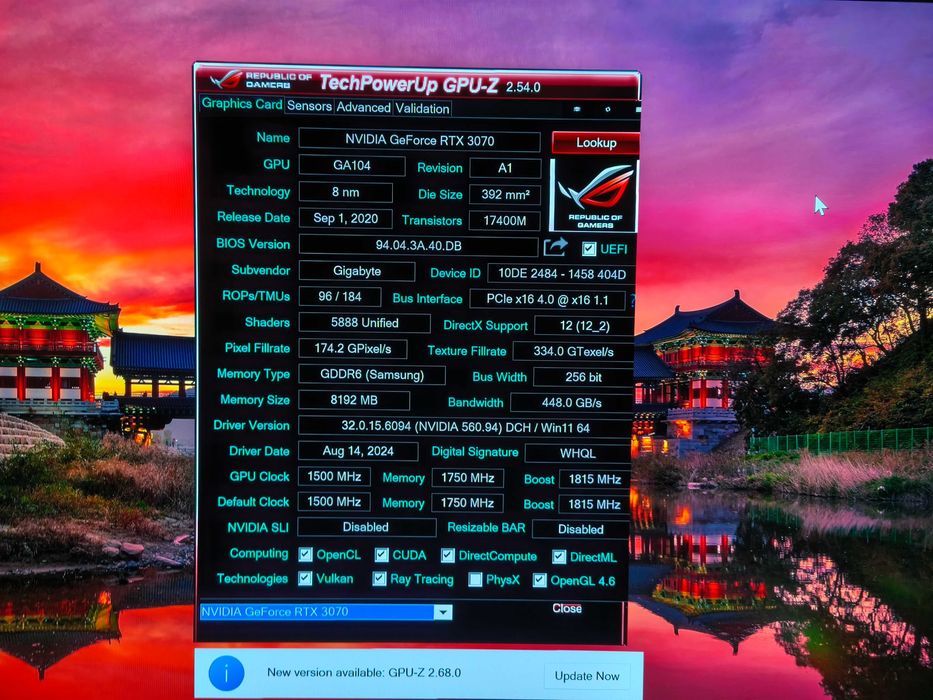This screenshot has width=933, height=700.
Task: Click the GPU field showing GA104
Action: (x=352, y=165)
